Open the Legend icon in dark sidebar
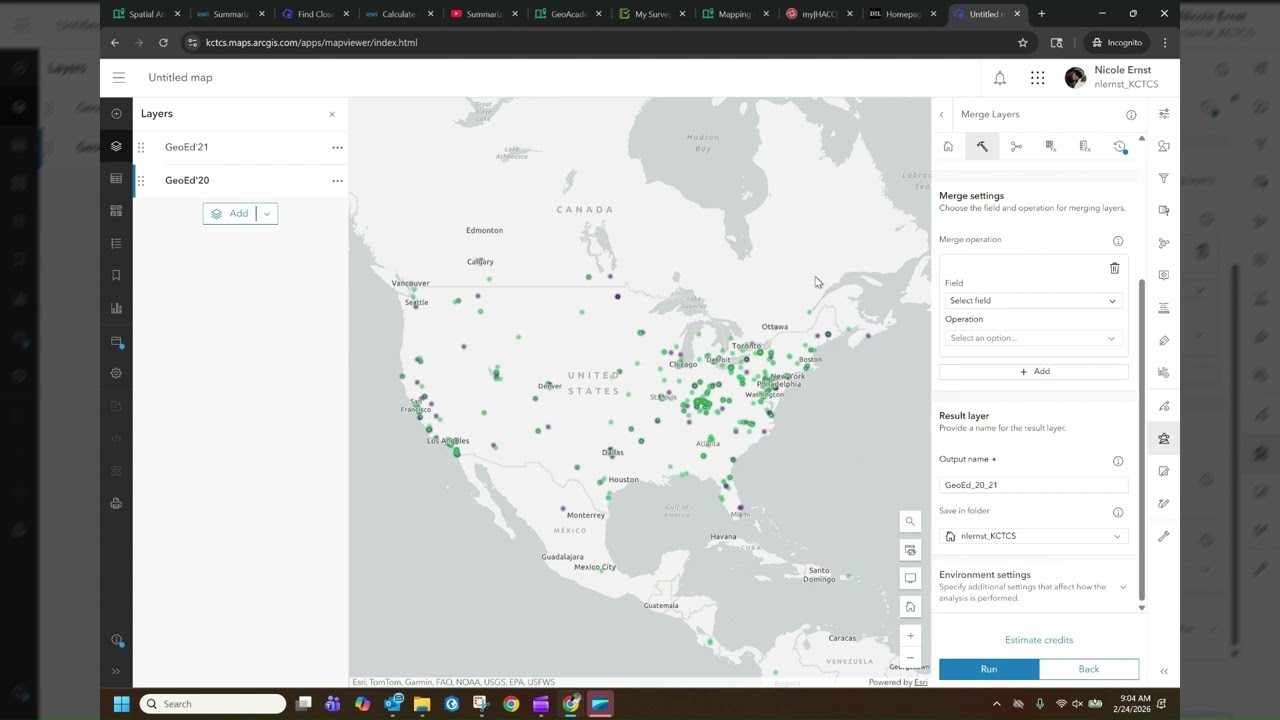This screenshot has width=1280, height=720. tap(116, 243)
